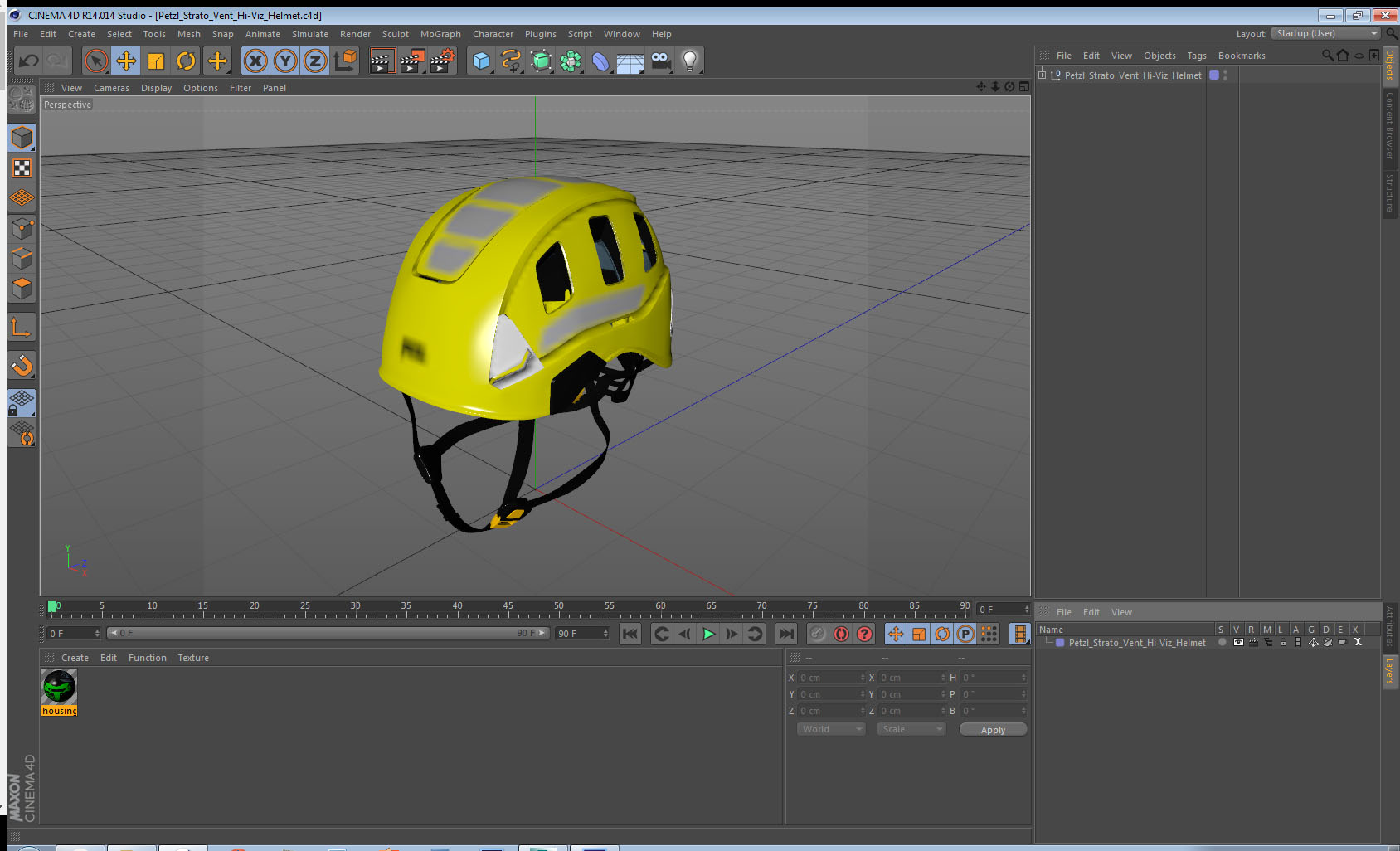Open the World coordinate dropdown
The width and height of the screenshot is (1400, 851).
pyautogui.click(x=830, y=729)
